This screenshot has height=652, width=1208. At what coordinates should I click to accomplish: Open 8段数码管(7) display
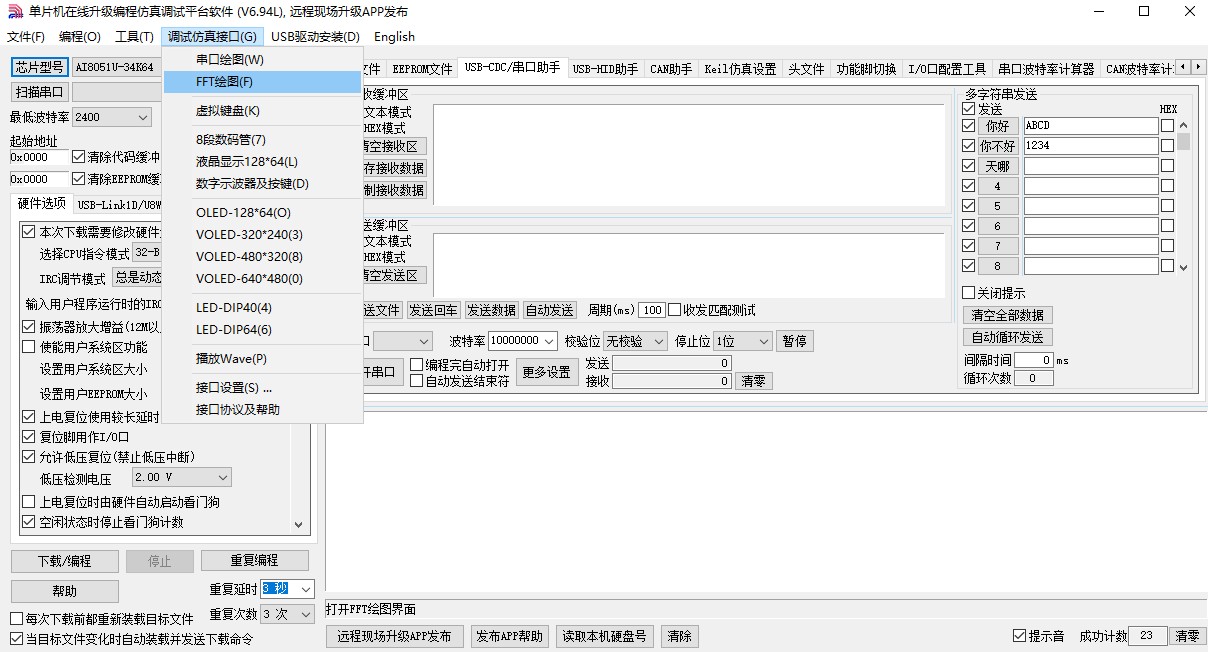point(262,140)
